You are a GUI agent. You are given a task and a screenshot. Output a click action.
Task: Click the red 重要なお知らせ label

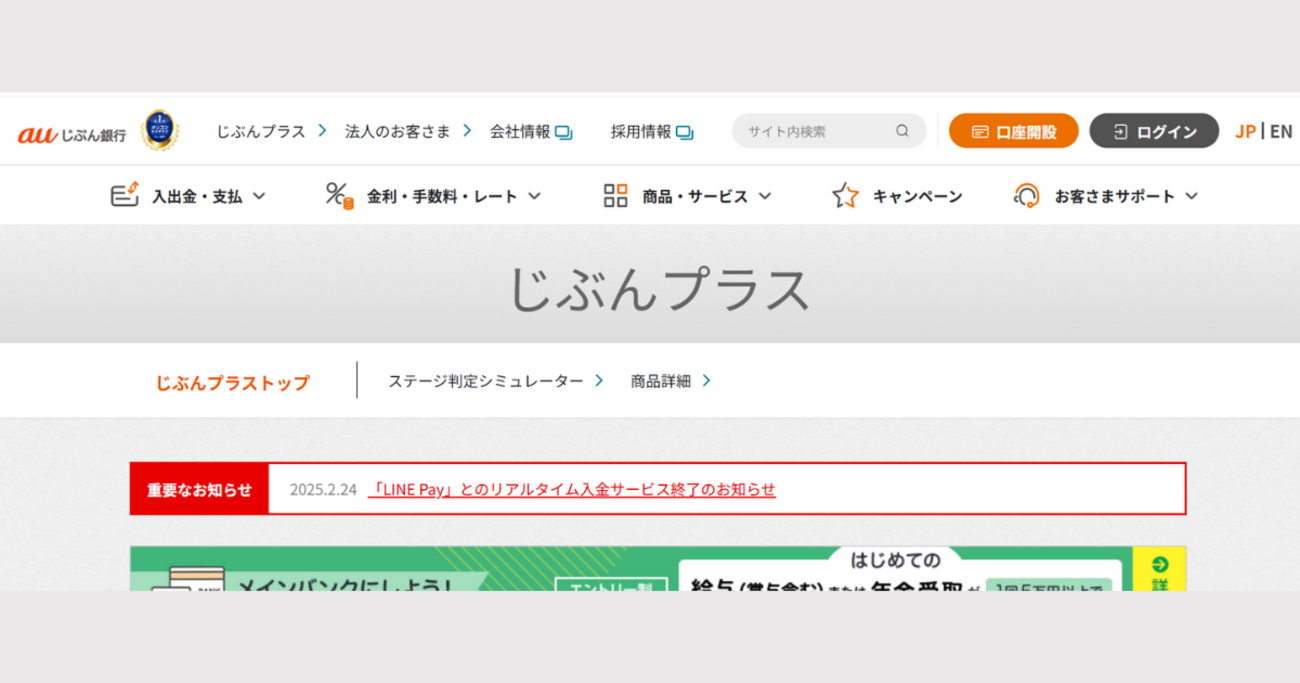pyautogui.click(x=200, y=489)
